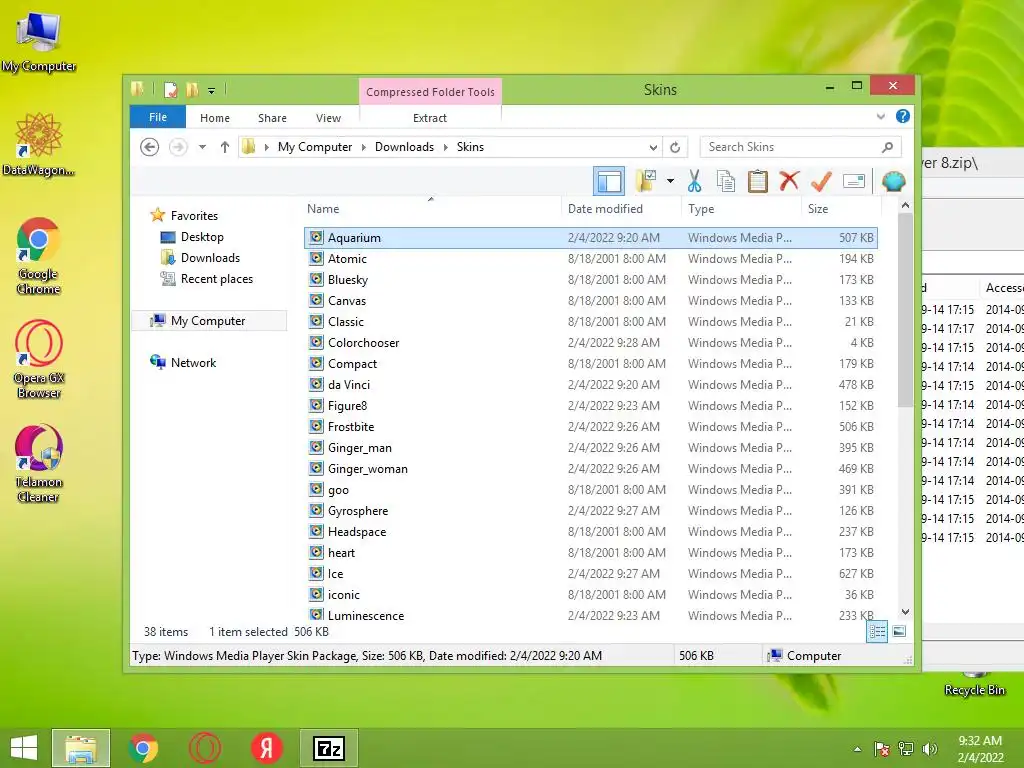1024x768 pixels.
Task: Select the da Vinci skin file
Action: 590,385
